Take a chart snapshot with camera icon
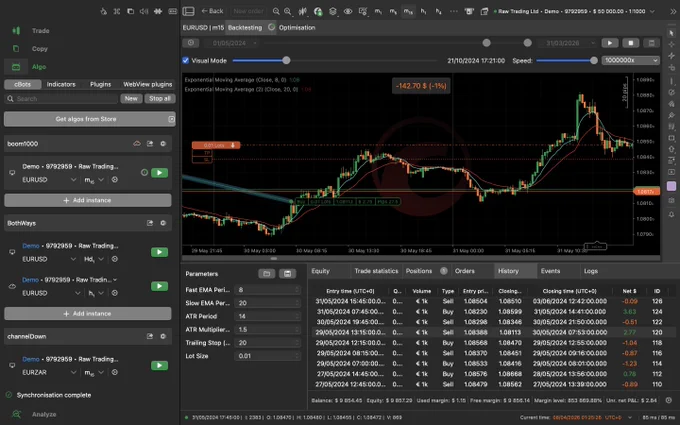The image size is (680, 425). pyautogui.click(x=469, y=11)
